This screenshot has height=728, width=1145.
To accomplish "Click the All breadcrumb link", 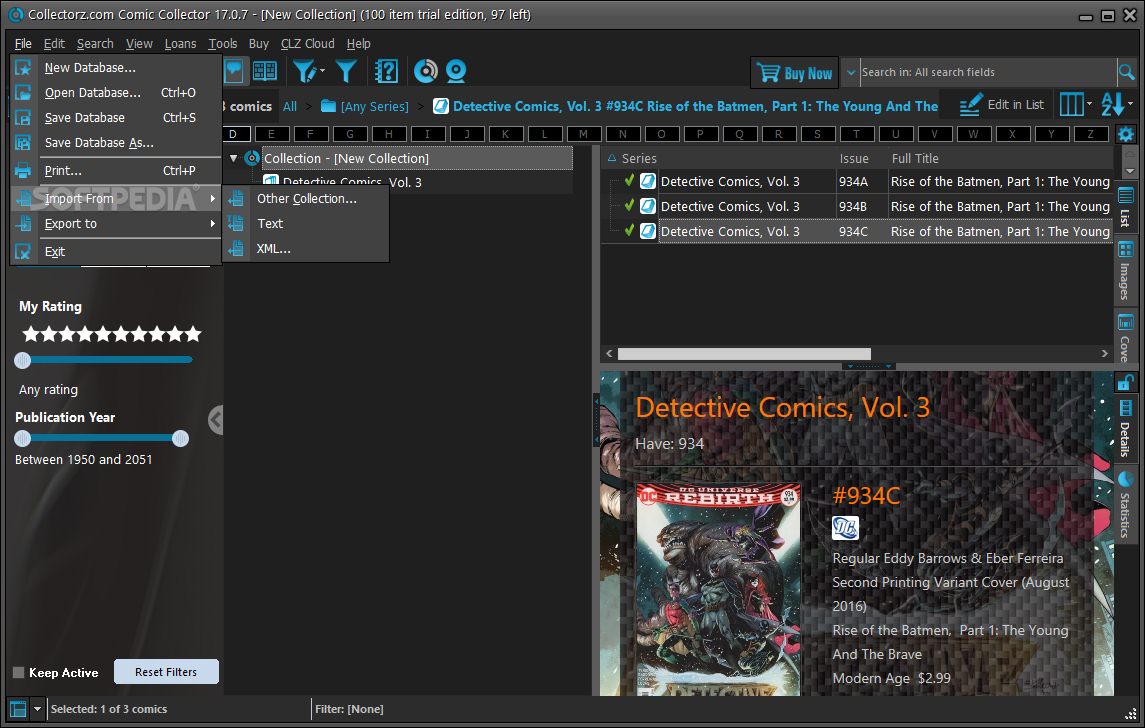I will (x=290, y=106).
